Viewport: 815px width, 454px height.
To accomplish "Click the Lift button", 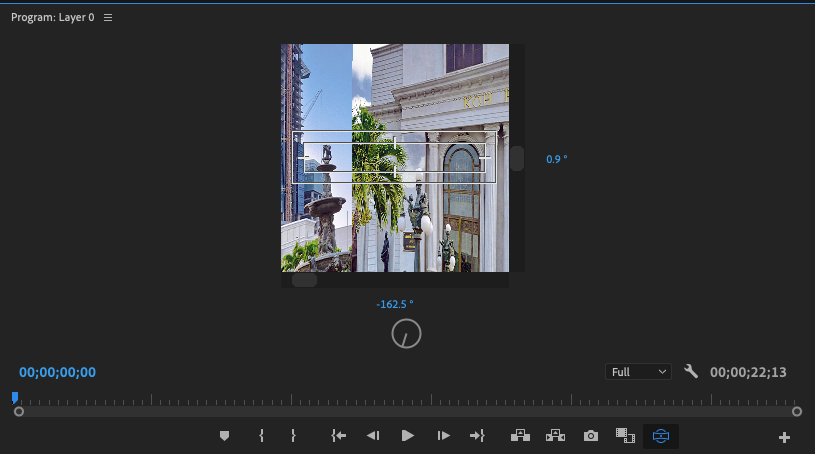I will (520, 436).
